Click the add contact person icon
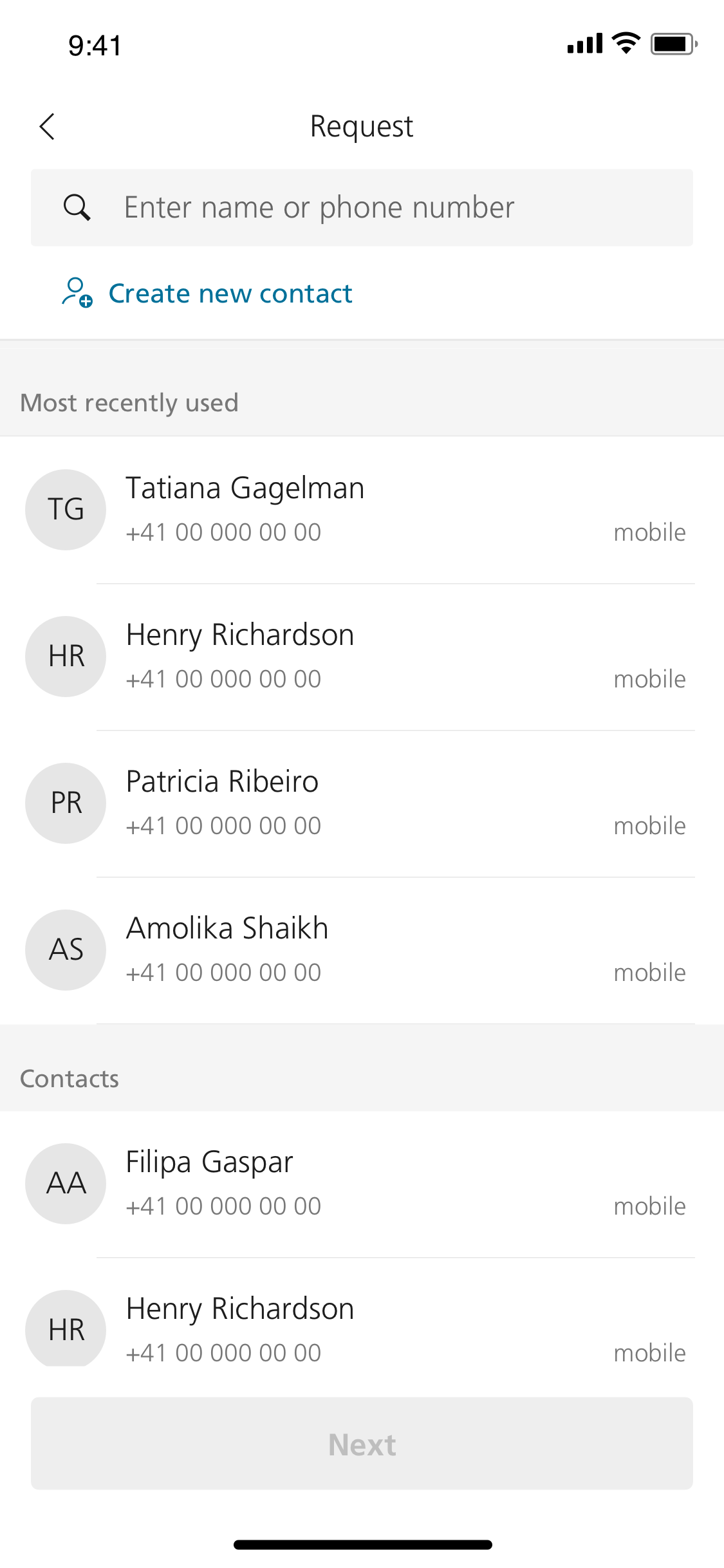The image size is (724, 1568). [77, 293]
